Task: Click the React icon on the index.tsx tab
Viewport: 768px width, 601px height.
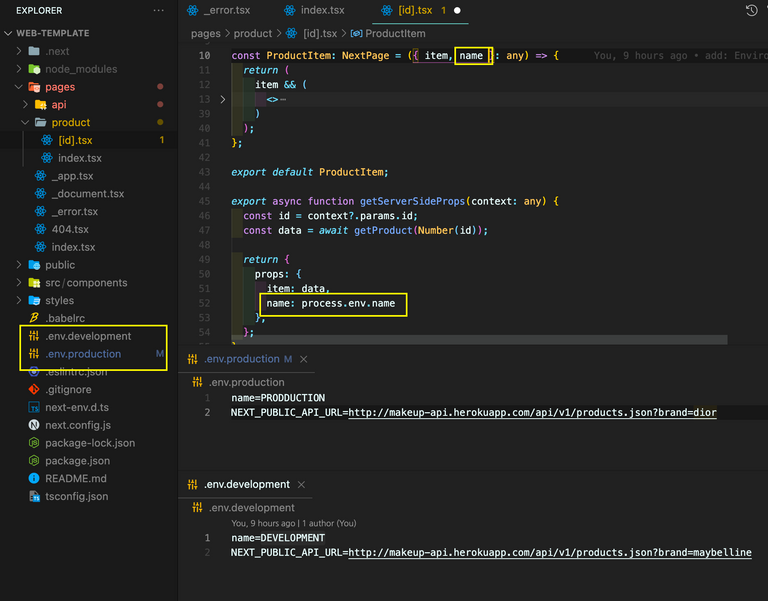Action: pyautogui.click(x=290, y=10)
